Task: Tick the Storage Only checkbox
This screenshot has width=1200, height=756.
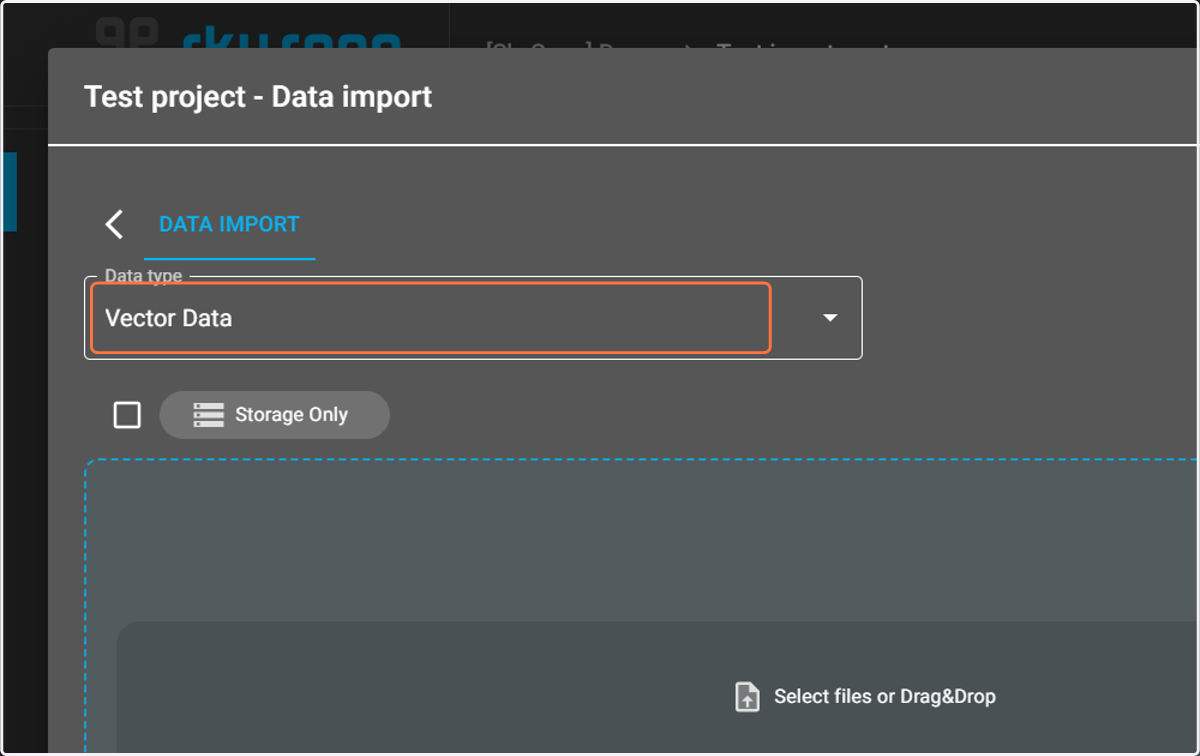Action: coord(127,415)
